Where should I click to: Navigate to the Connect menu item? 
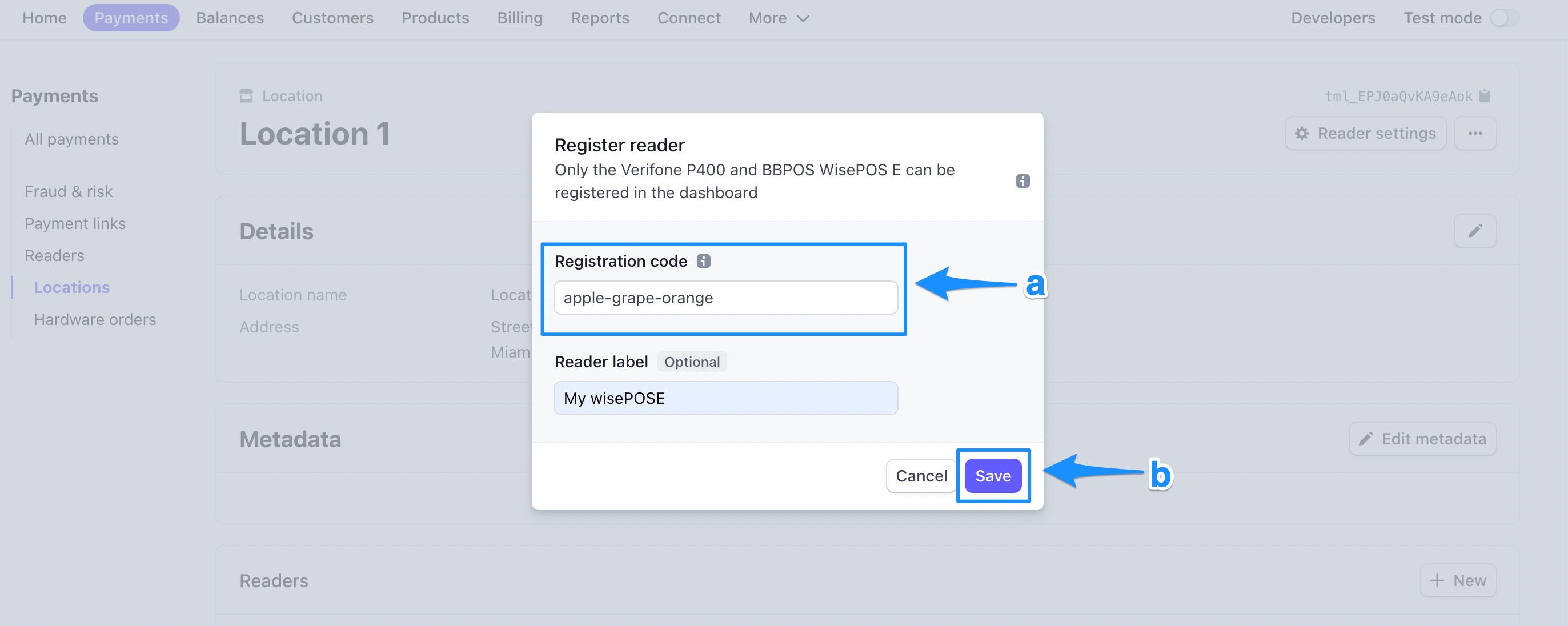pyautogui.click(x=688, y=18)
